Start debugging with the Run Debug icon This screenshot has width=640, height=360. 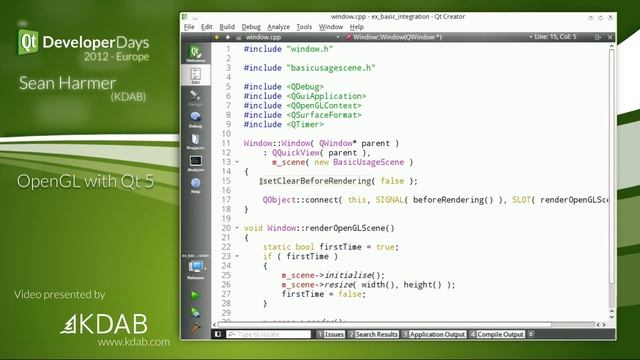[196, 313]
